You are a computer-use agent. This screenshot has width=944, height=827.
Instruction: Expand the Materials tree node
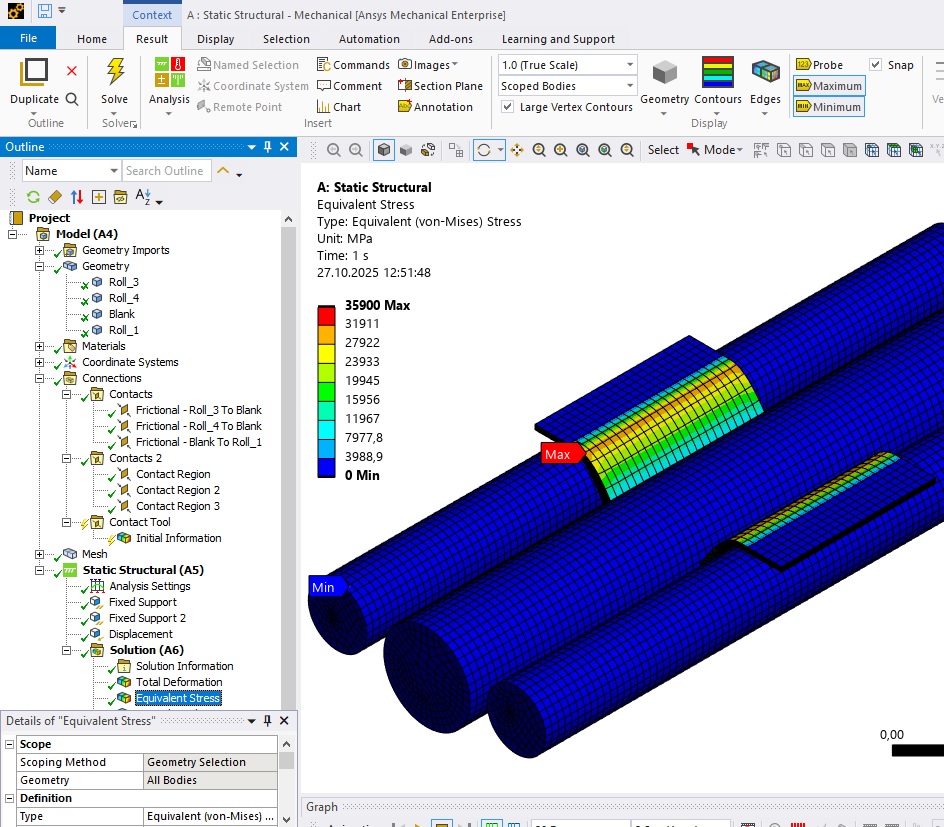coord(40,346)
